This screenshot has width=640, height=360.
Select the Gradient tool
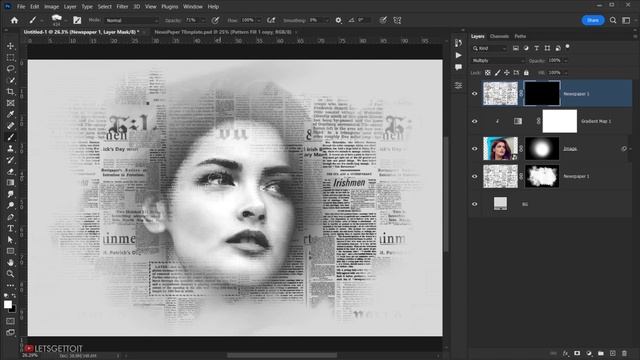click(11, 182)
